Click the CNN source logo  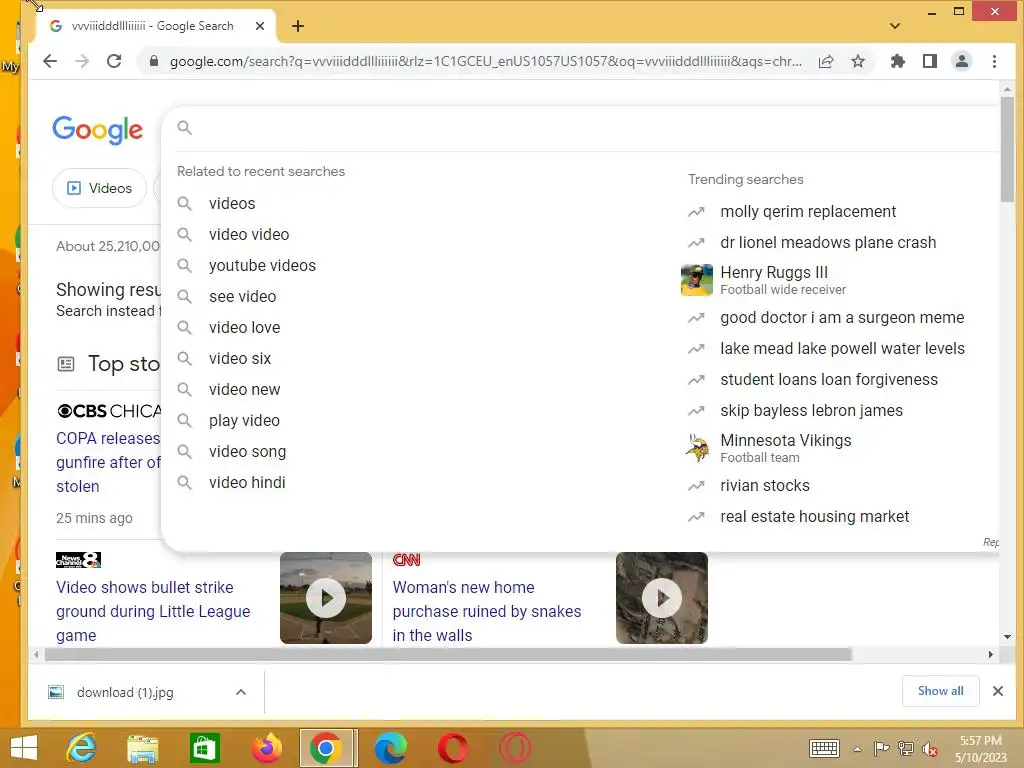click(406, 560)
